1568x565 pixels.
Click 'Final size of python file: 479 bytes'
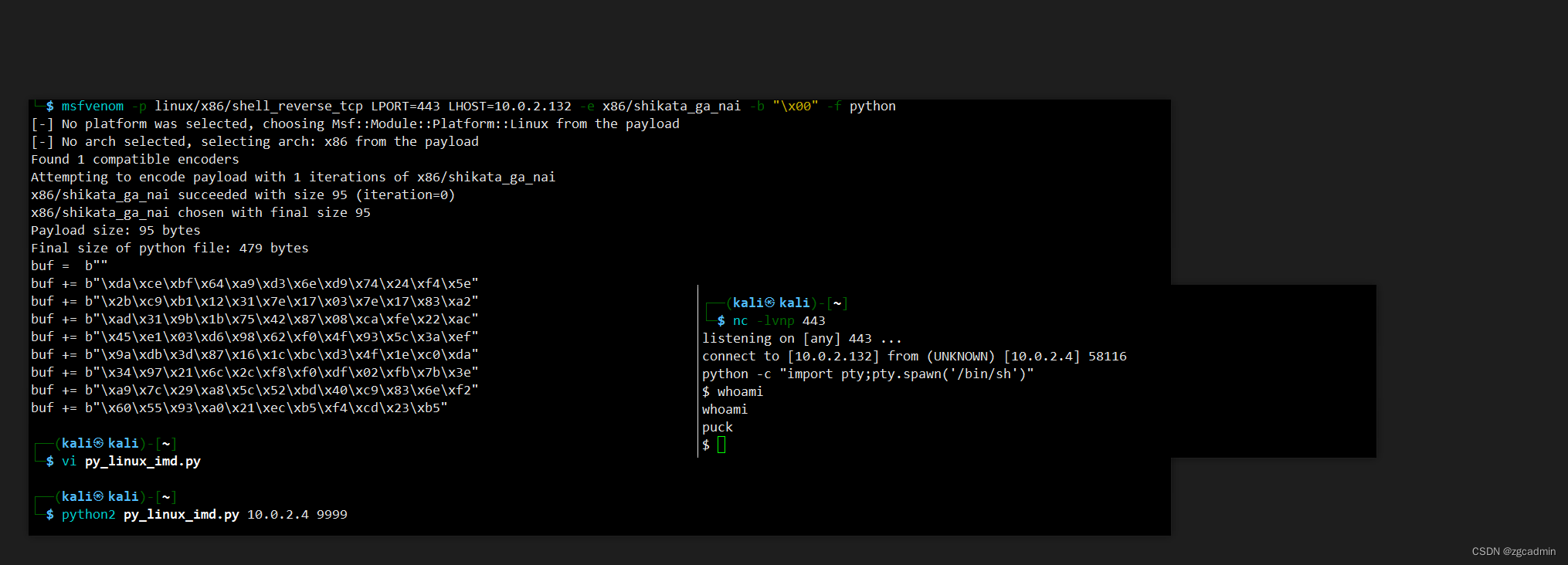pyautogui.click(x=170, y=249)
